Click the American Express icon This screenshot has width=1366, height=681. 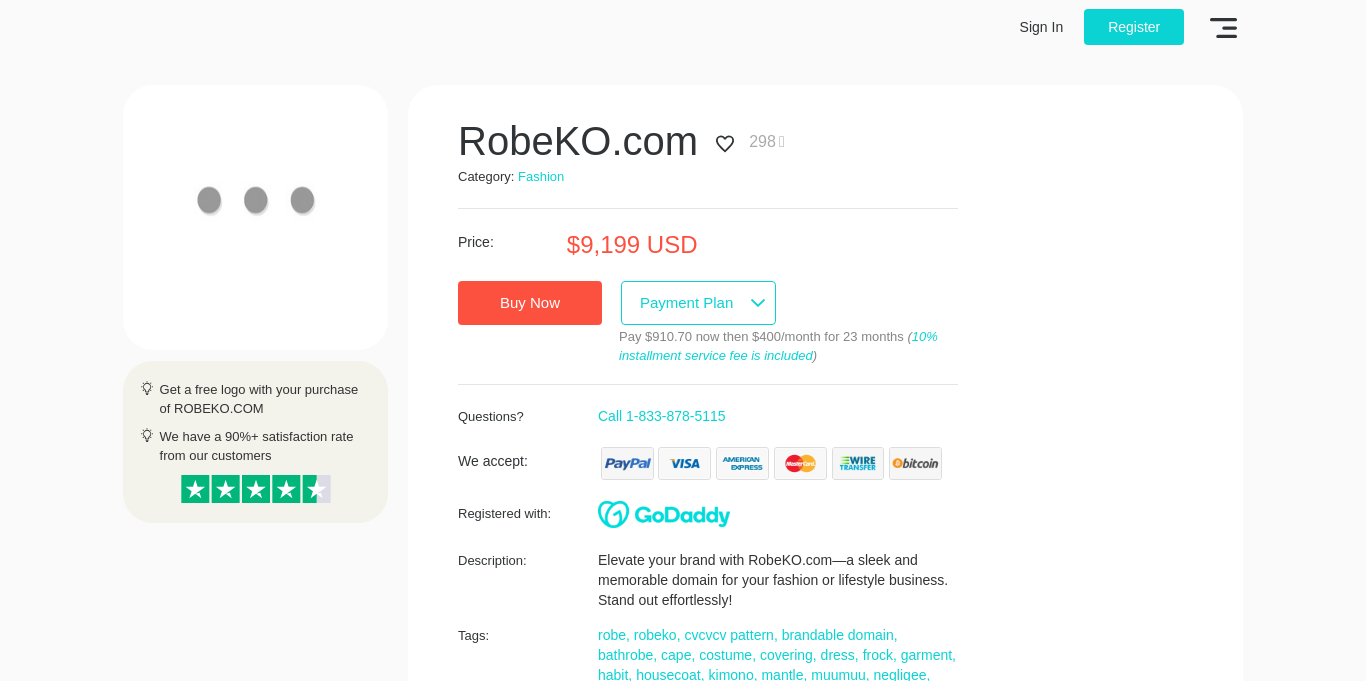point(742,464)
